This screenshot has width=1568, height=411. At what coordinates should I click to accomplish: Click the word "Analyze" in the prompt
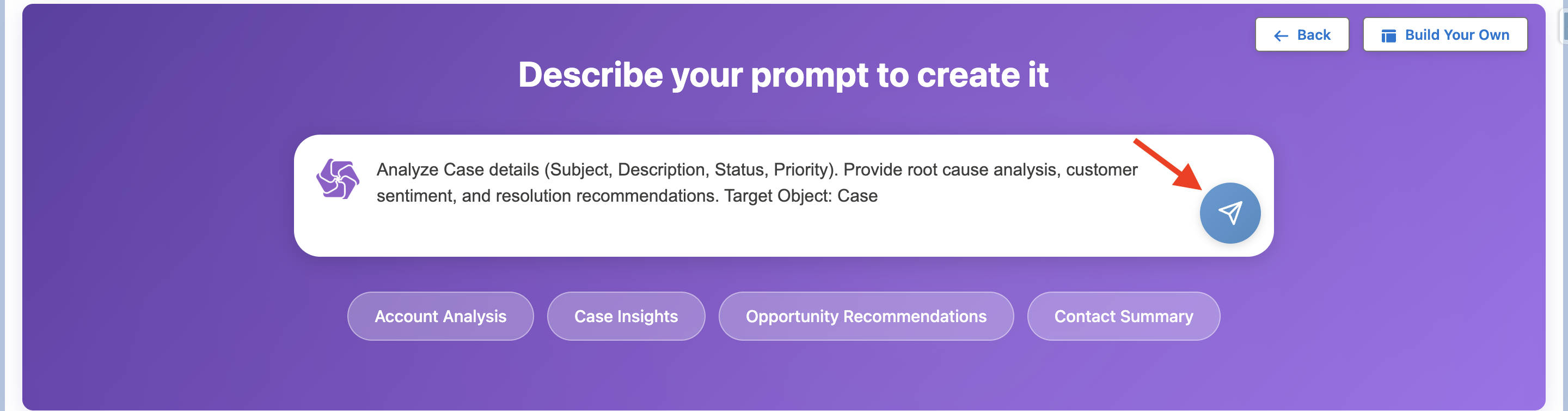pyautogui.click(x=407, y=170)
